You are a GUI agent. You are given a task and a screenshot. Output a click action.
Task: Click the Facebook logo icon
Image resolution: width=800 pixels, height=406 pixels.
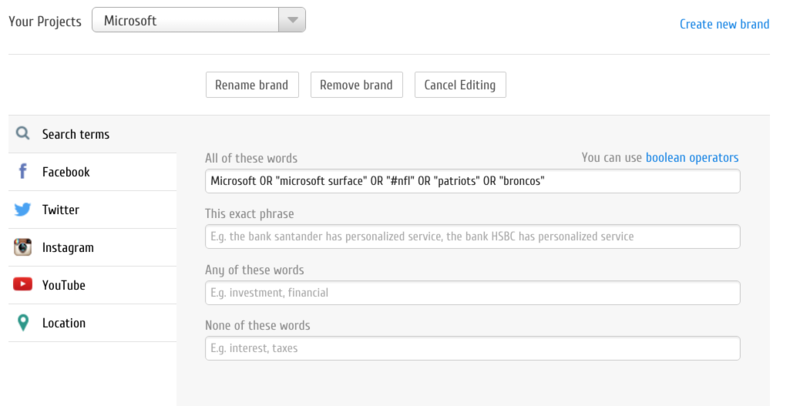pos(22,172)
